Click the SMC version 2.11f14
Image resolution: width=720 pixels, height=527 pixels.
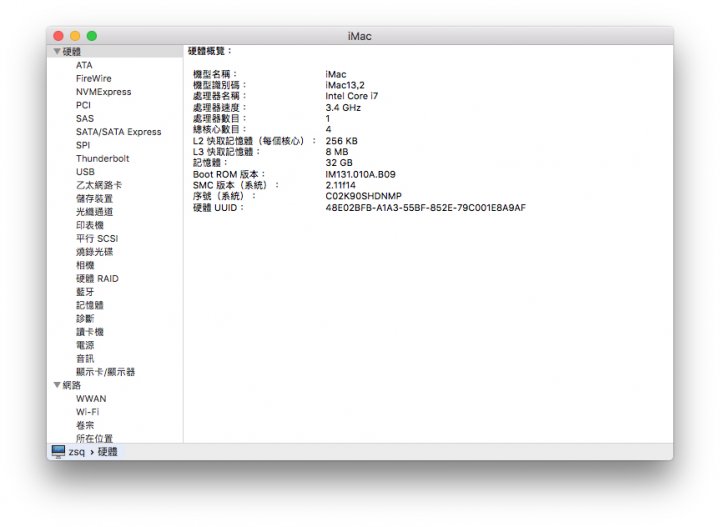click(340, 185)
